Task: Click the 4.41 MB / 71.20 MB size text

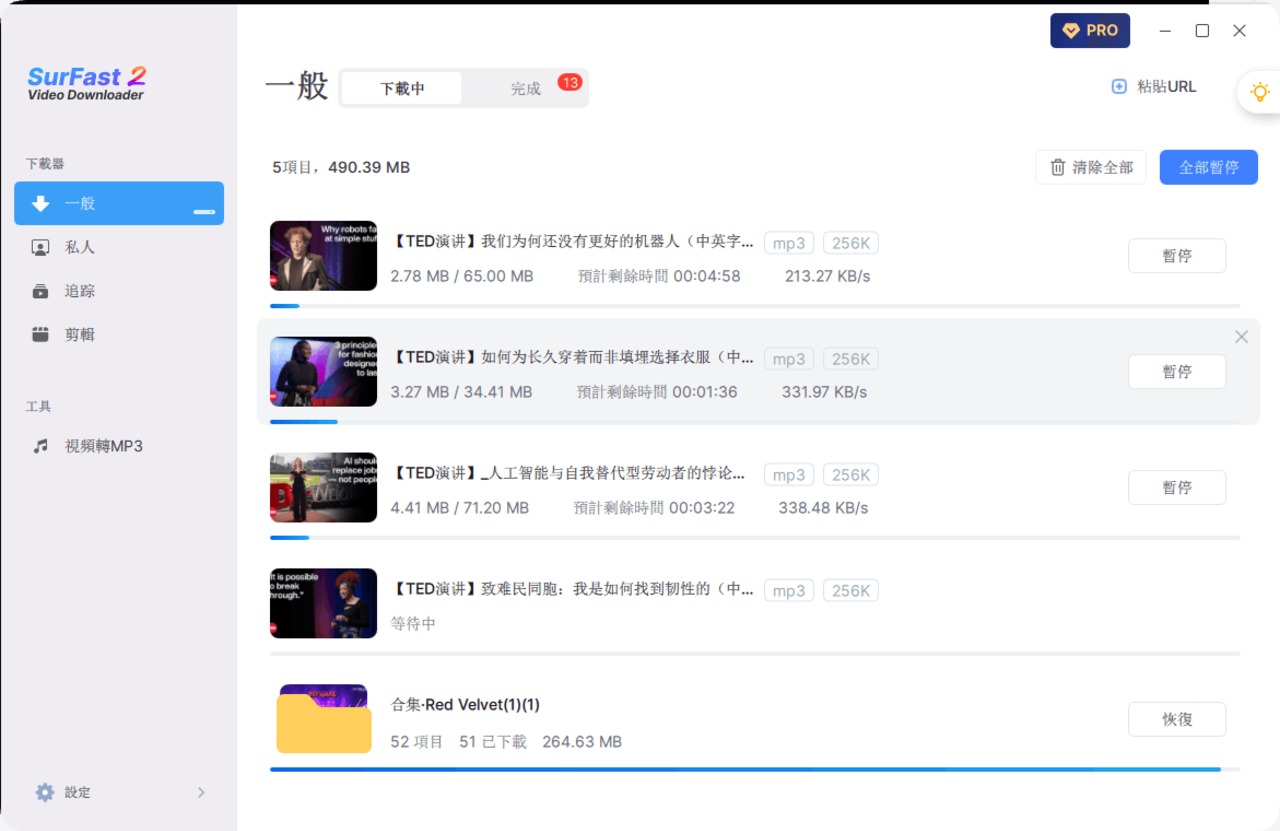Action: (x=460, y=508)
